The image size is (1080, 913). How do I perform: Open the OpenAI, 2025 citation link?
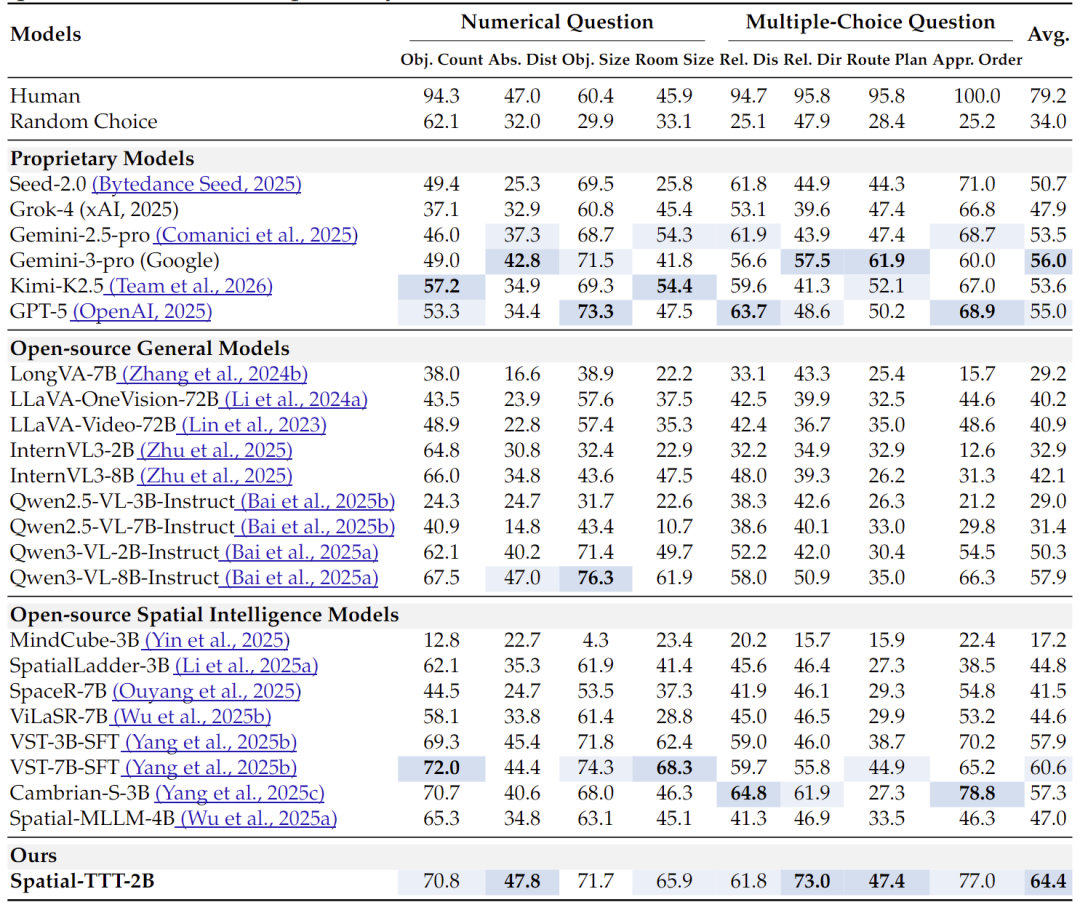pyautogui.click(x=142, y=312)
